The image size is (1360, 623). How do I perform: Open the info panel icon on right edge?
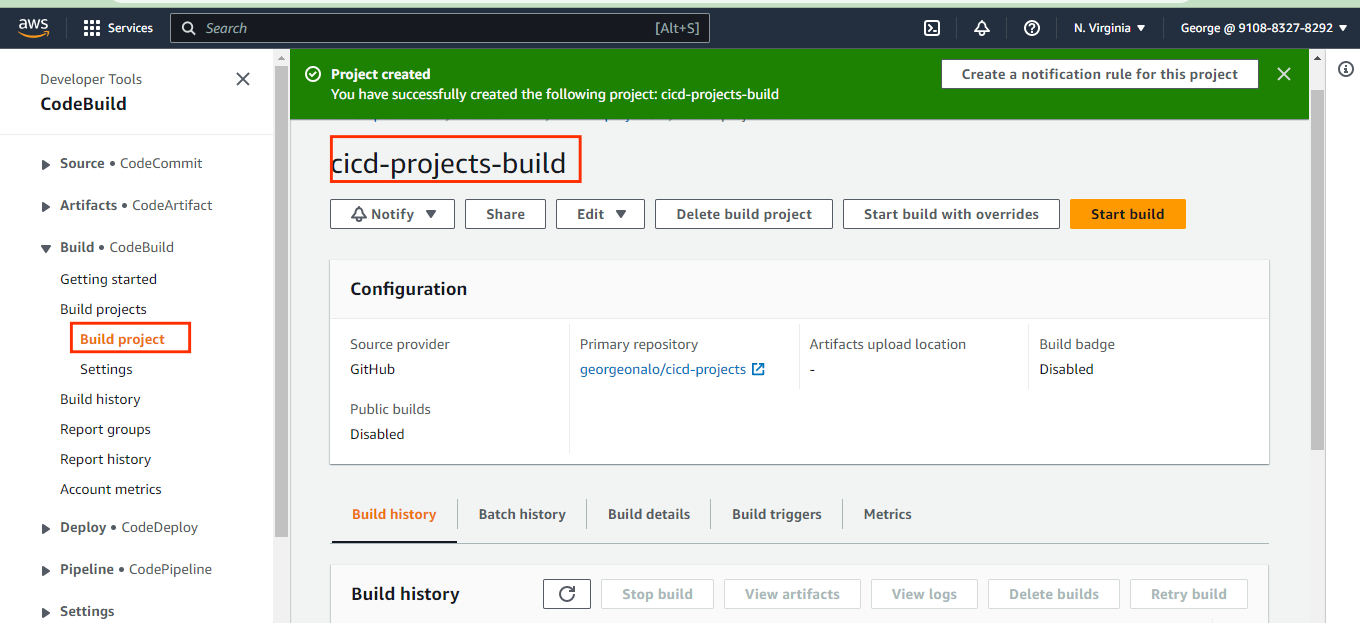pyautogui.click(x=1345, y=69)
